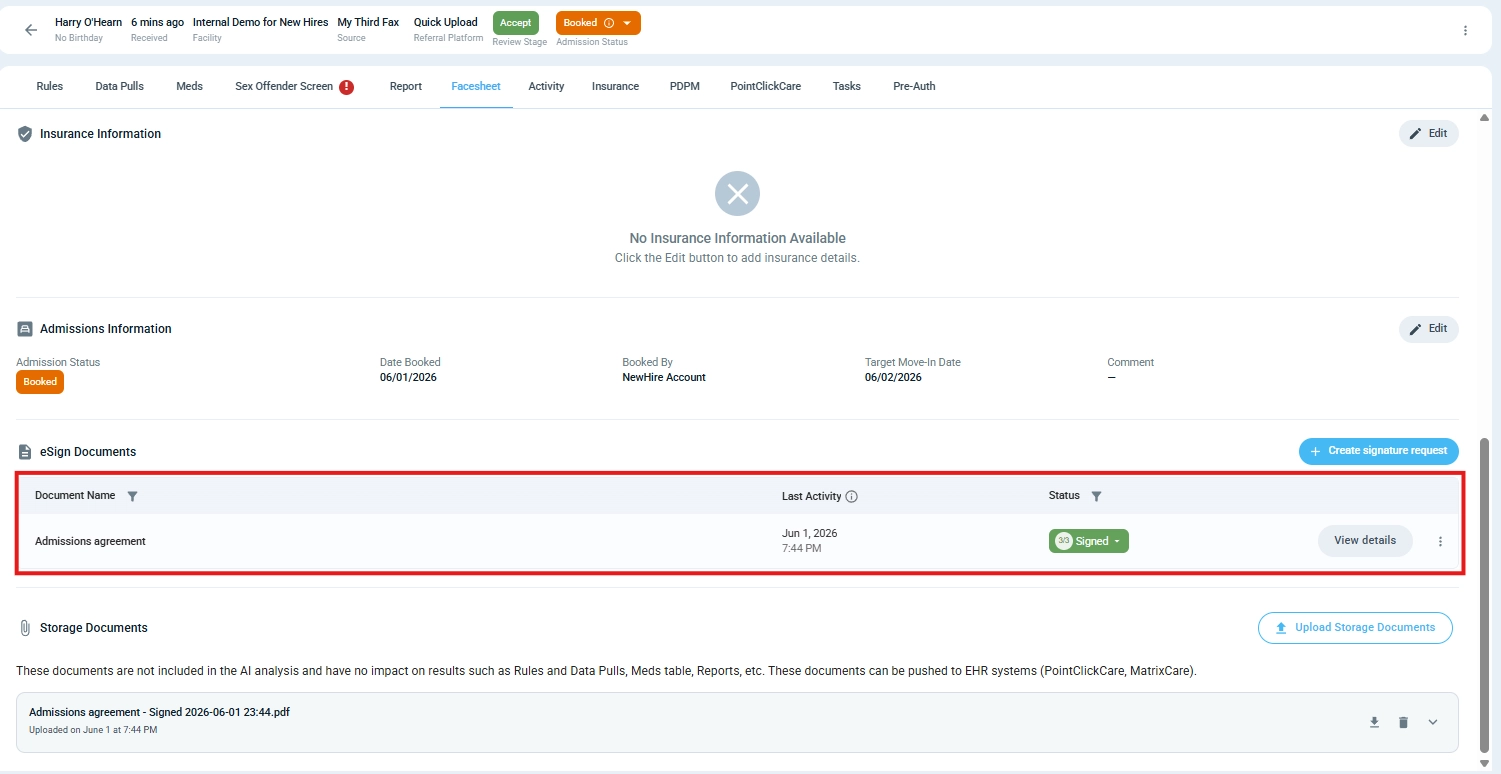Click the Date Booked value 06/01/2026
The width and height of the screenshot is (1501, 774).
408,377
